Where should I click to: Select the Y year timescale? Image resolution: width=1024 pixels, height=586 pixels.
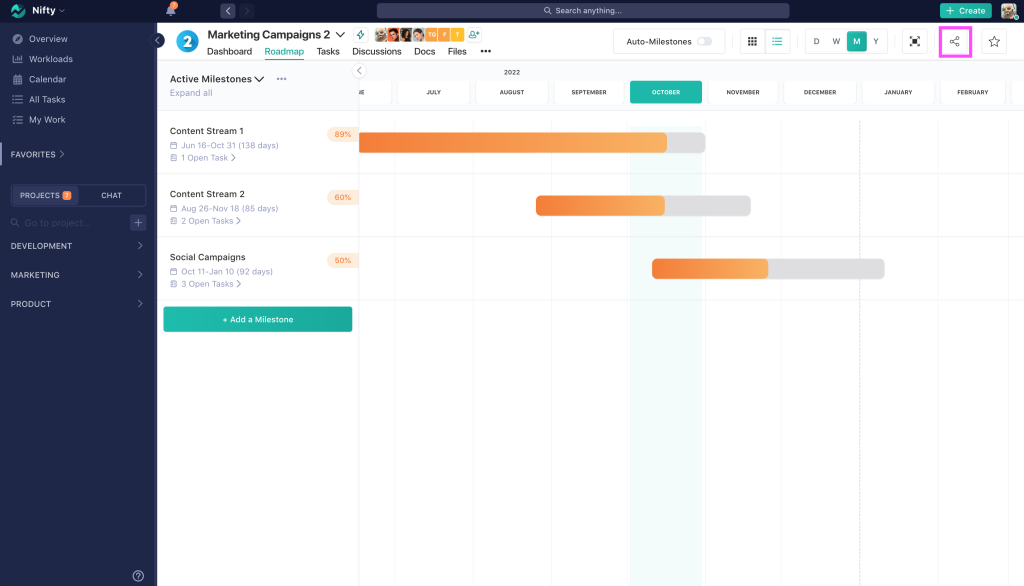[x=876, y=42]
